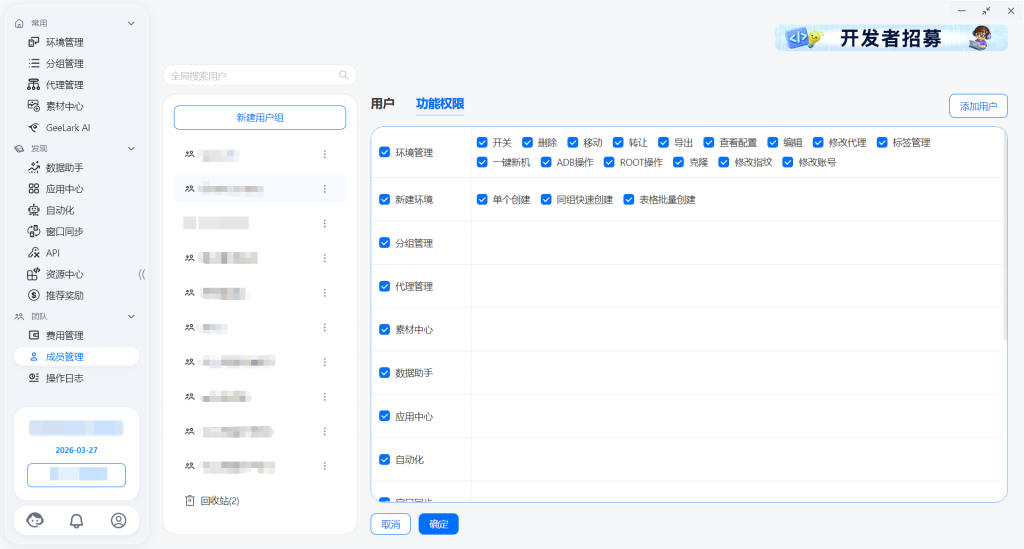
Task: Click the 添加用户 button
Action: click(x=977, y=106)
